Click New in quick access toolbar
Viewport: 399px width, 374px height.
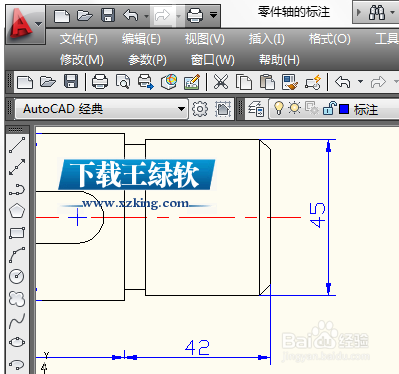(x=62, y=15)
